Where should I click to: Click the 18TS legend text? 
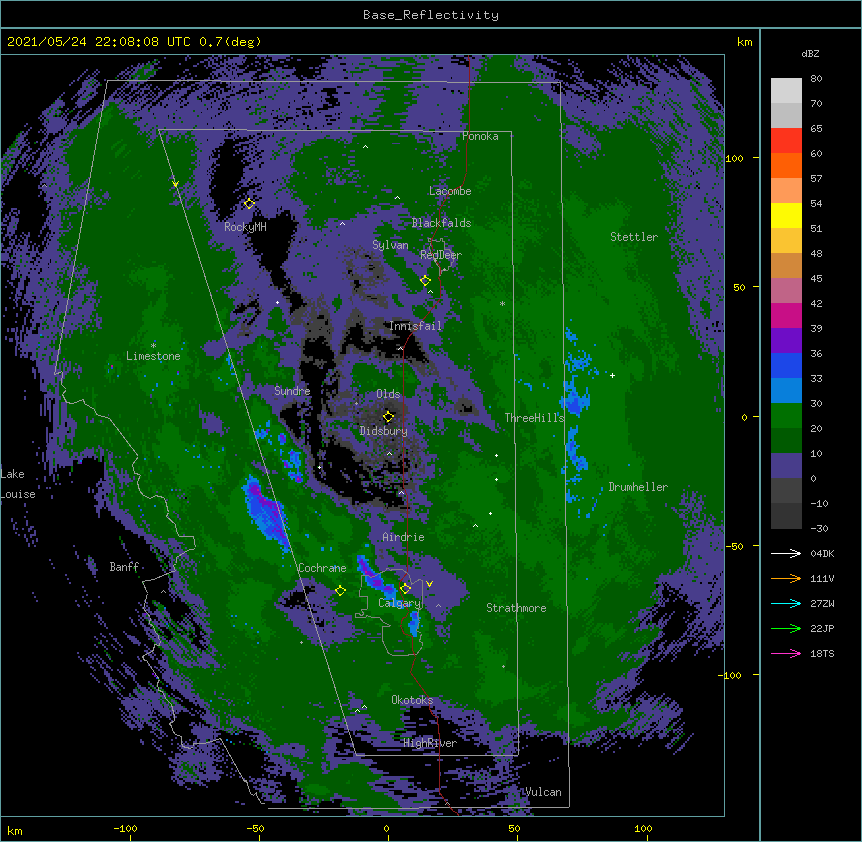[x=822, y=653]
